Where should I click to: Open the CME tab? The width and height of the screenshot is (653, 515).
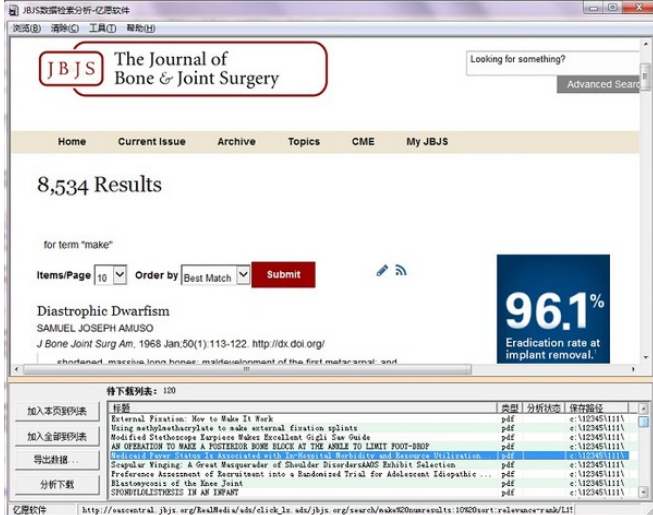(x=363, y=142)
